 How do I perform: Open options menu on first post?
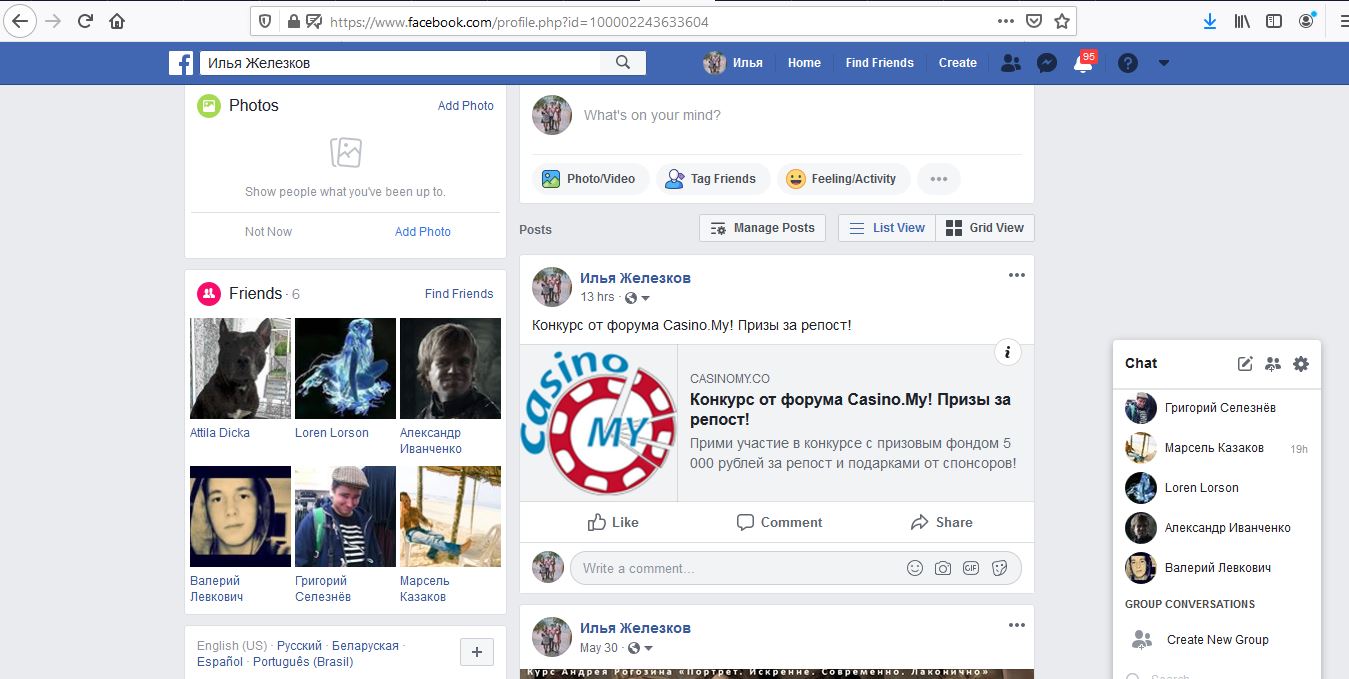(1016, 276)
